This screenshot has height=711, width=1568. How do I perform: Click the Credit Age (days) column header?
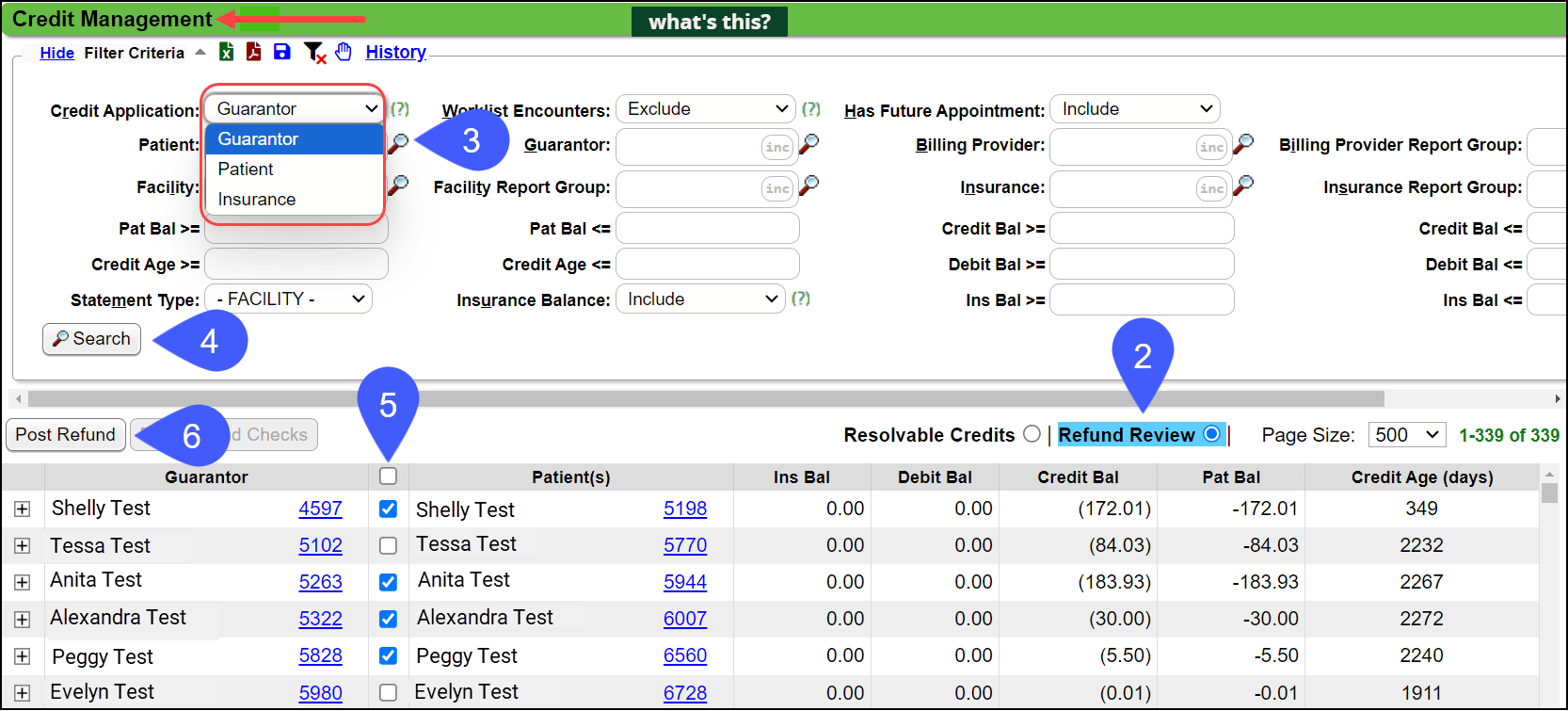1422,477
